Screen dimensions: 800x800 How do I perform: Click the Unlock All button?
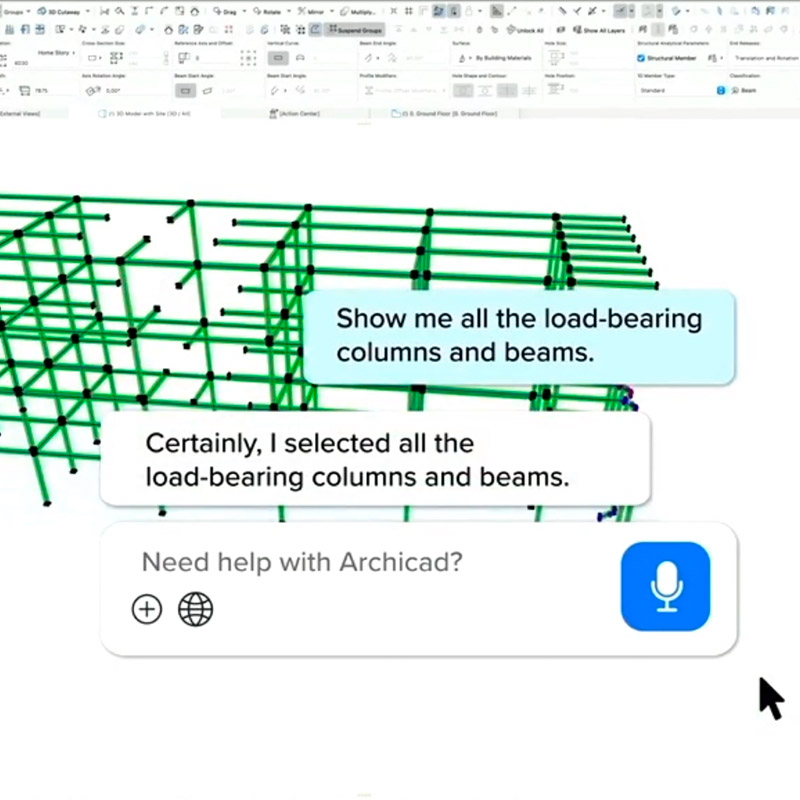526,31
